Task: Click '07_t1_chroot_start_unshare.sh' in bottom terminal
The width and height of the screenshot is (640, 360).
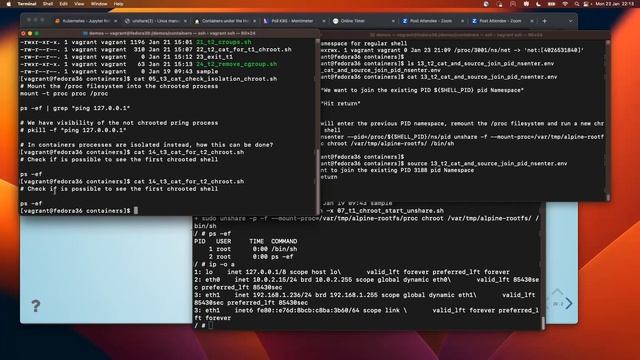Action: coord(390,211)
